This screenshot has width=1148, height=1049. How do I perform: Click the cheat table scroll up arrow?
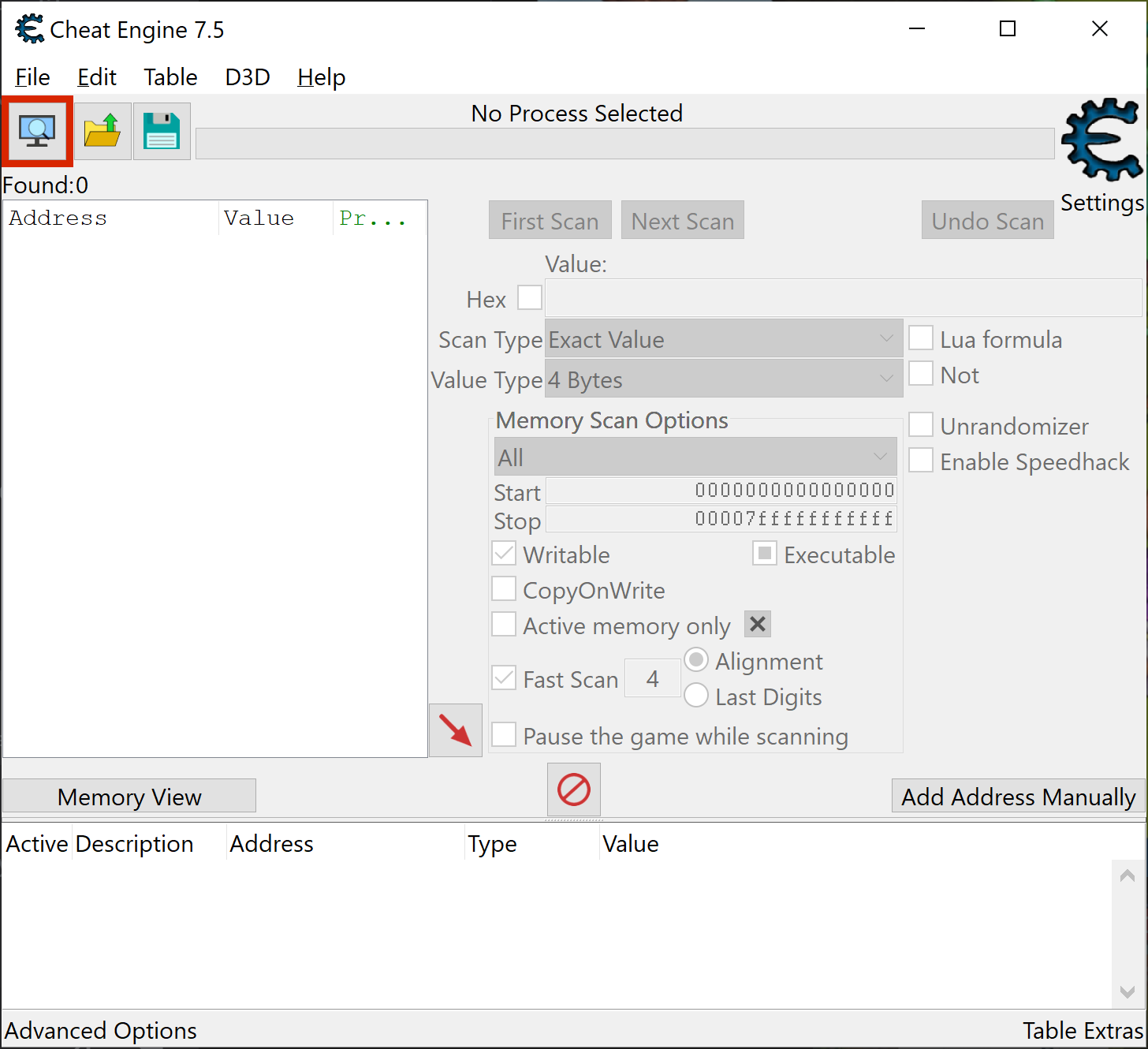(x=1127, y=875)
